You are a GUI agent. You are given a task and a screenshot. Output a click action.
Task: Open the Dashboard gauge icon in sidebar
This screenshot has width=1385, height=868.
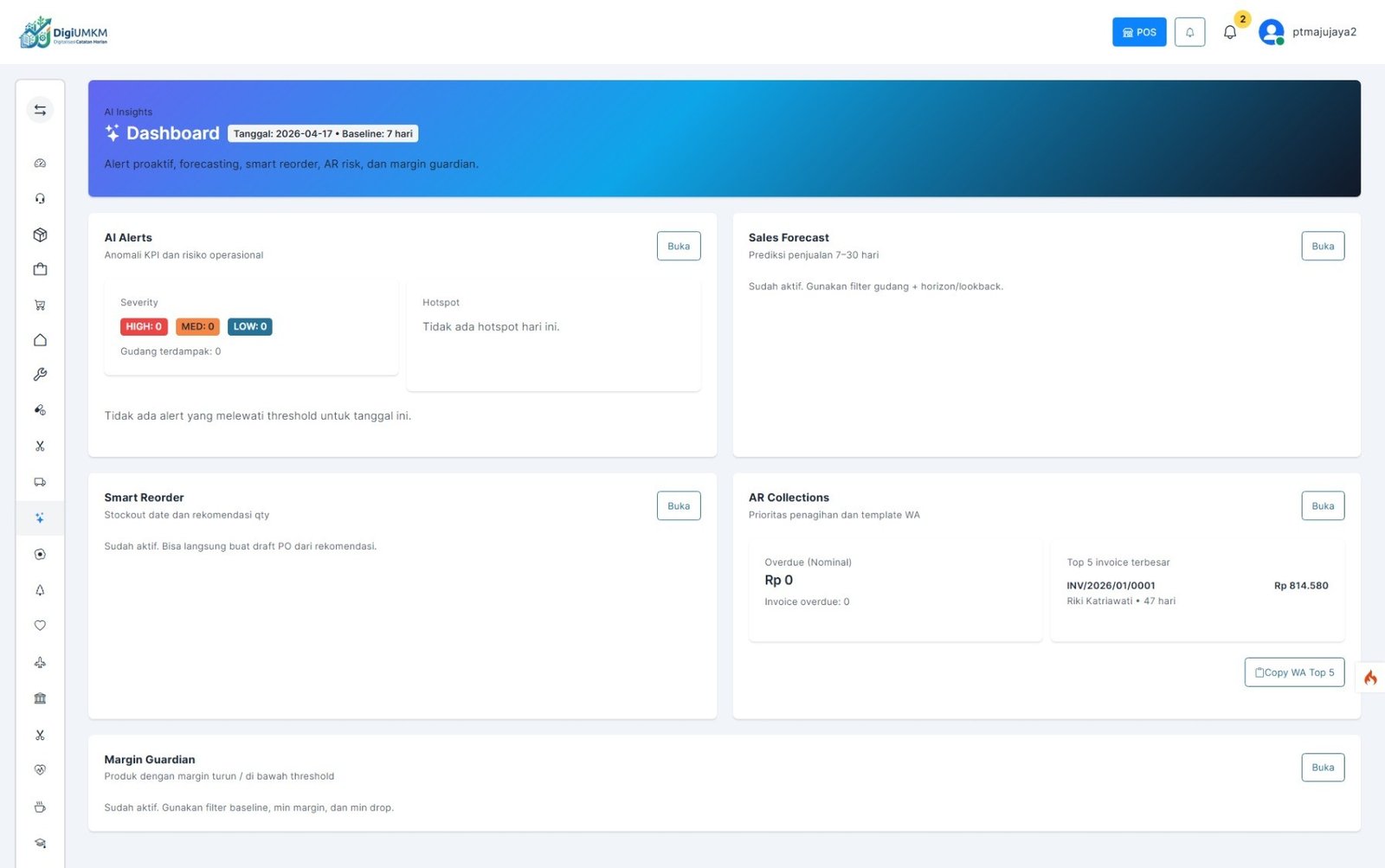click(x=40, y=163)
